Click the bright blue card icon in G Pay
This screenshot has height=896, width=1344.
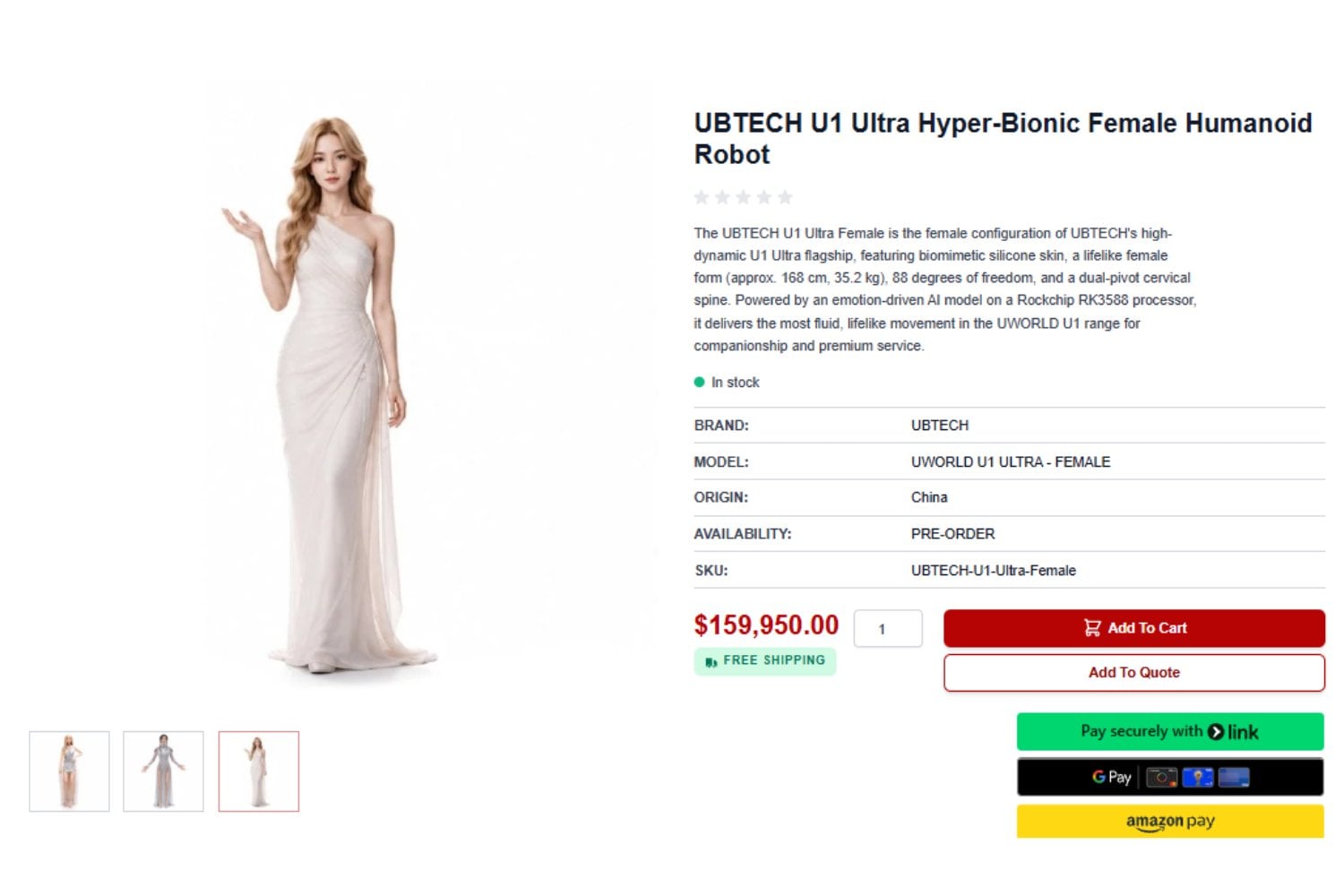click(x=1198, y=778)
